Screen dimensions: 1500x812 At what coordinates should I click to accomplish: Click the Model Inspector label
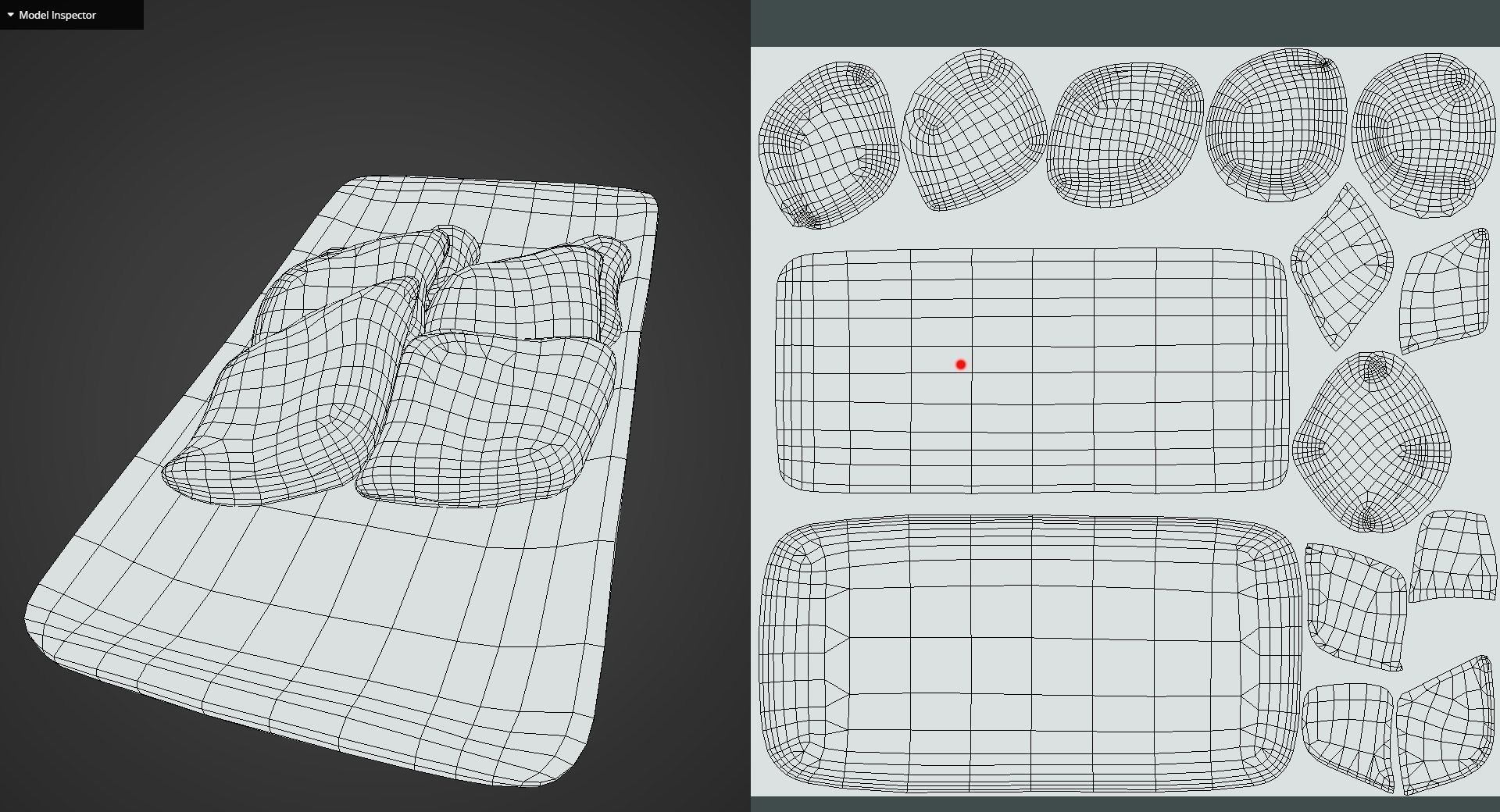[57, 15]
